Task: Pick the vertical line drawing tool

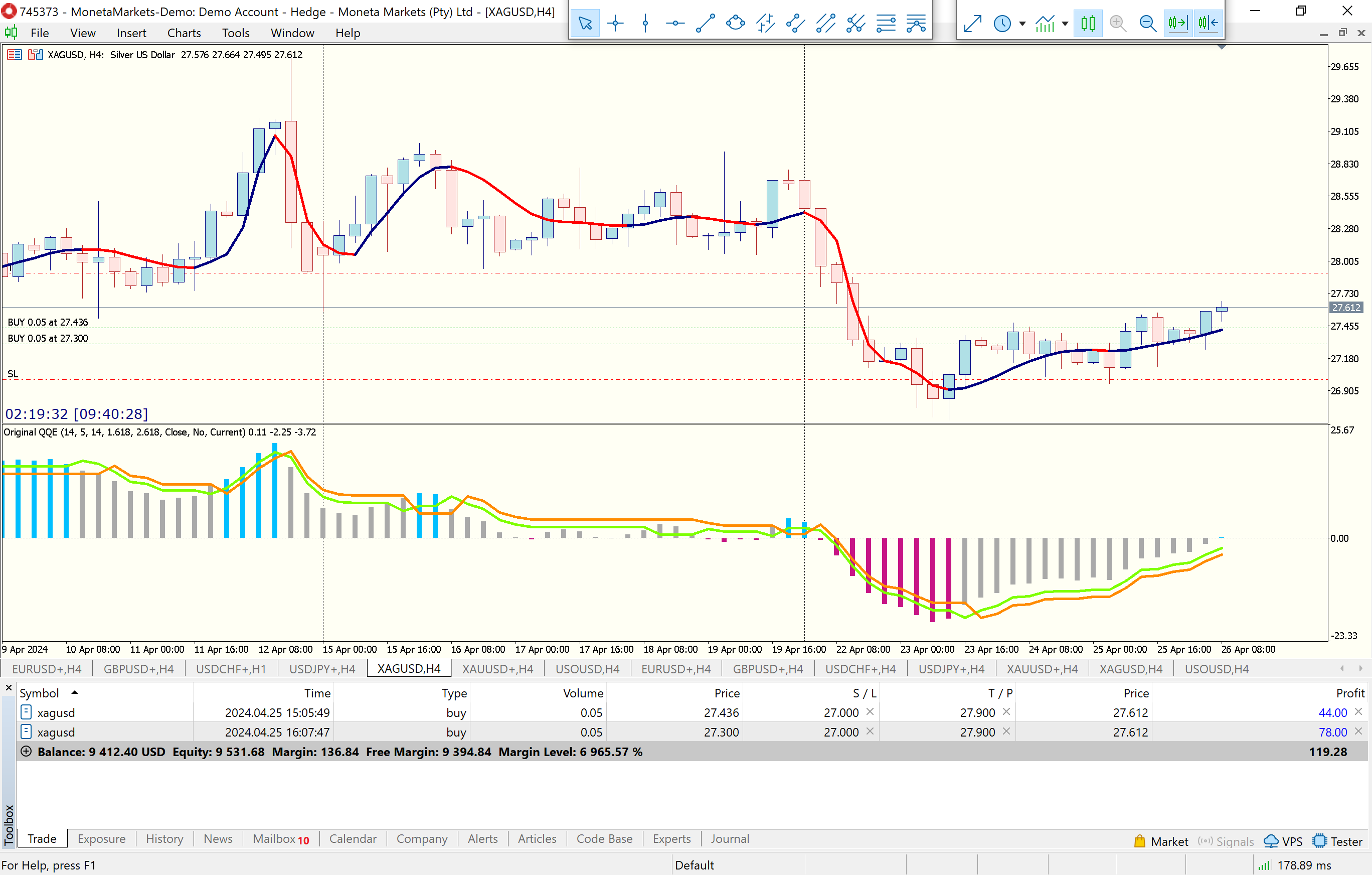Action: coord(645,24)
